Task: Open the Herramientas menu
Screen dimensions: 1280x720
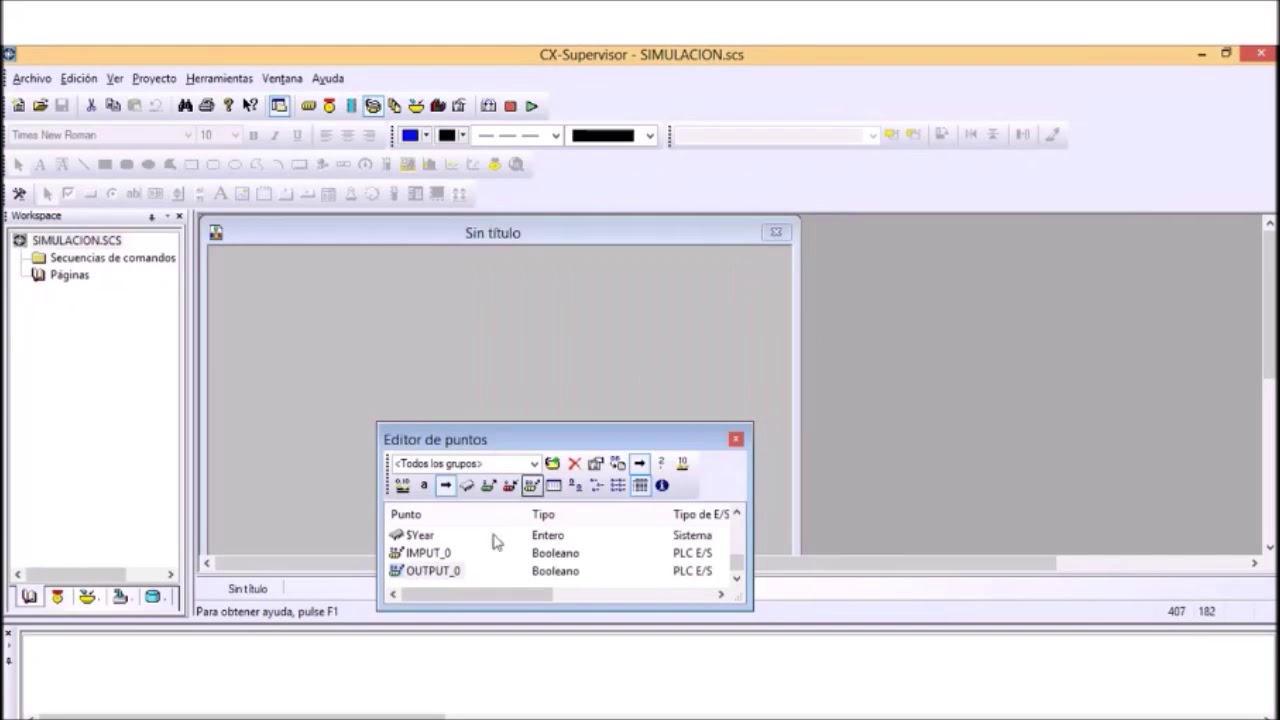Action: [x=219, y=78]
